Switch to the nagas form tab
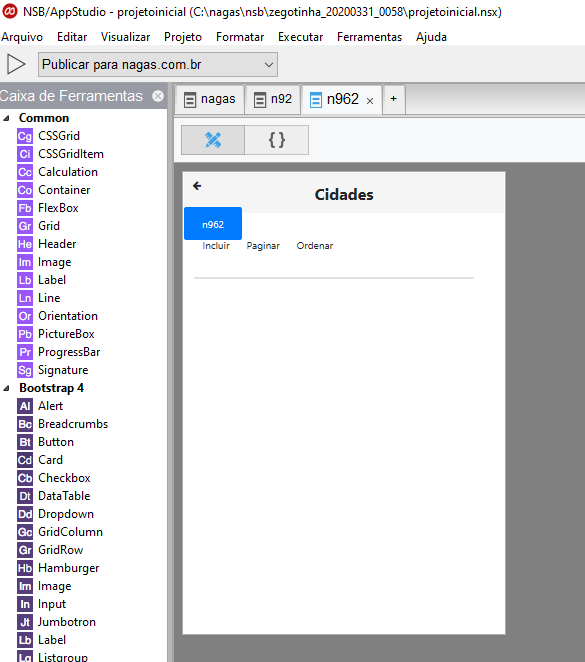Viewport: 585px width, 662px height. click(x=210, y=99)
